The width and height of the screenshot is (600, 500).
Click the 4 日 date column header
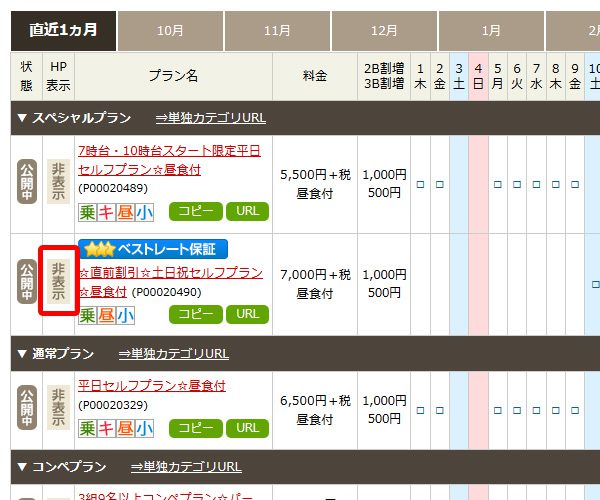coord(478,76)
